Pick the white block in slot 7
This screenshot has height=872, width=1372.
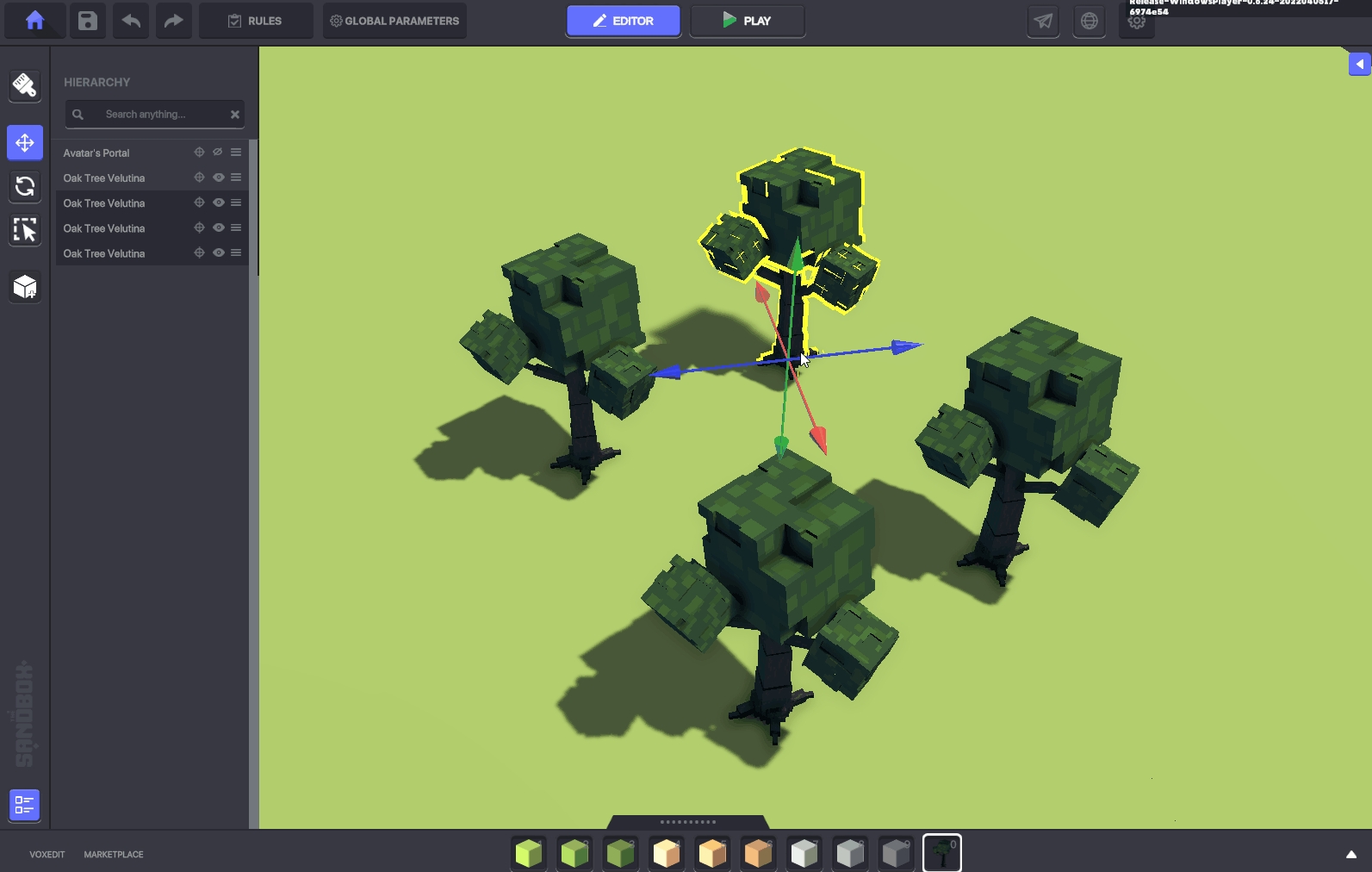click(x=804, y=853)
